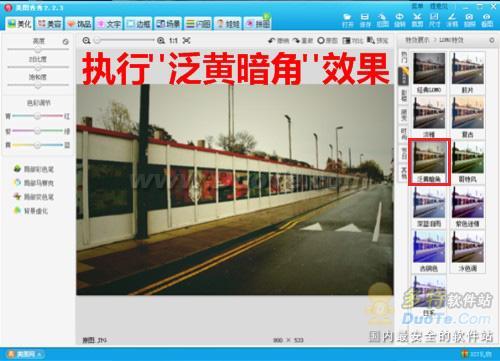Open the 边框 border tab
Screen dimensions: 500x361
139,24
